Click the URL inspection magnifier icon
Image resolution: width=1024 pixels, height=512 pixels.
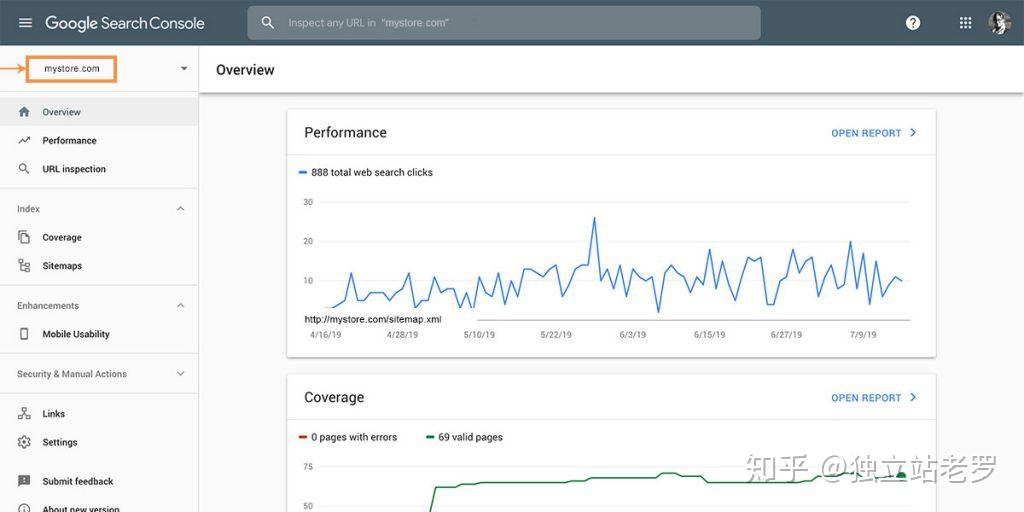(x=24, y=168)
